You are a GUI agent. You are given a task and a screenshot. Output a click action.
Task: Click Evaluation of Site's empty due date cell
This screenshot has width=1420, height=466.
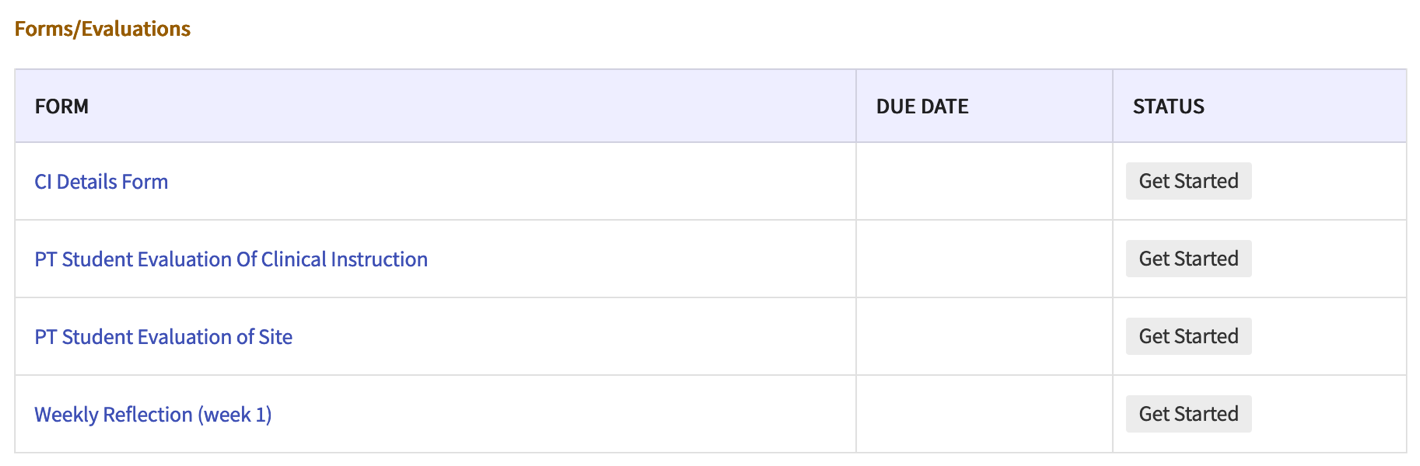(x=984, y=337)
